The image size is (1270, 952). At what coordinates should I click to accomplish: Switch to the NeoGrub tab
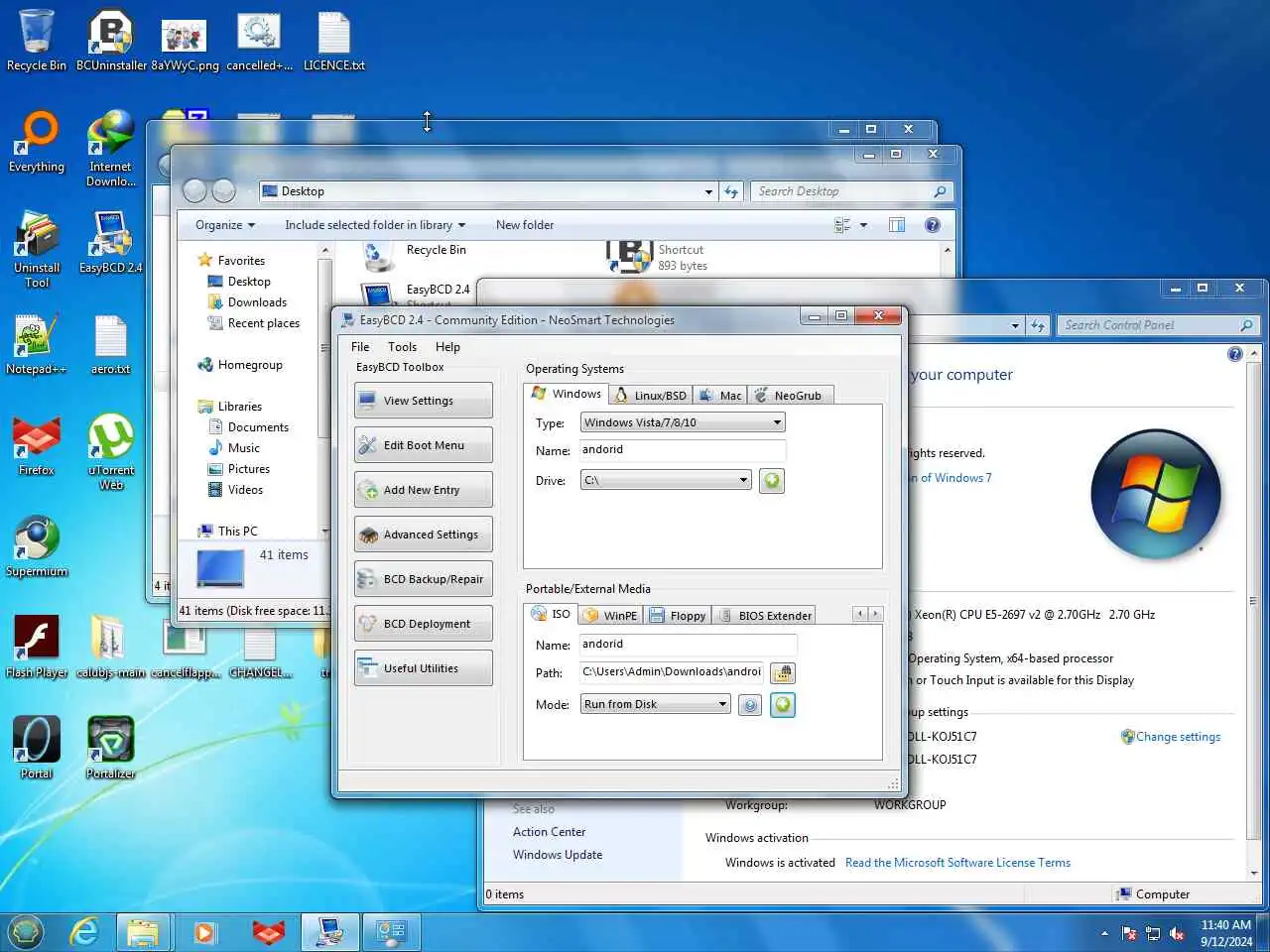click(x=789, y=395)
